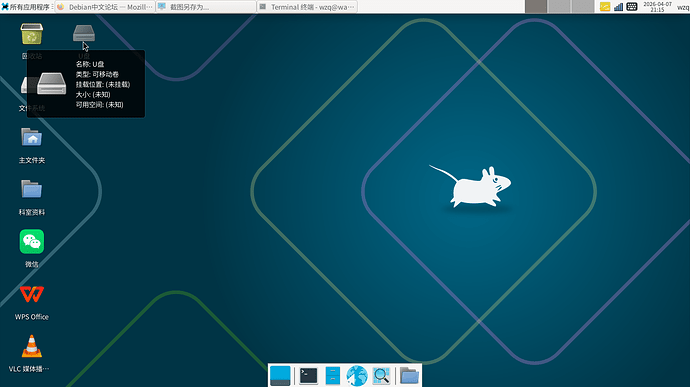
Task: Open Application Finder magnifier icon in dock
Action: point(381,376)
